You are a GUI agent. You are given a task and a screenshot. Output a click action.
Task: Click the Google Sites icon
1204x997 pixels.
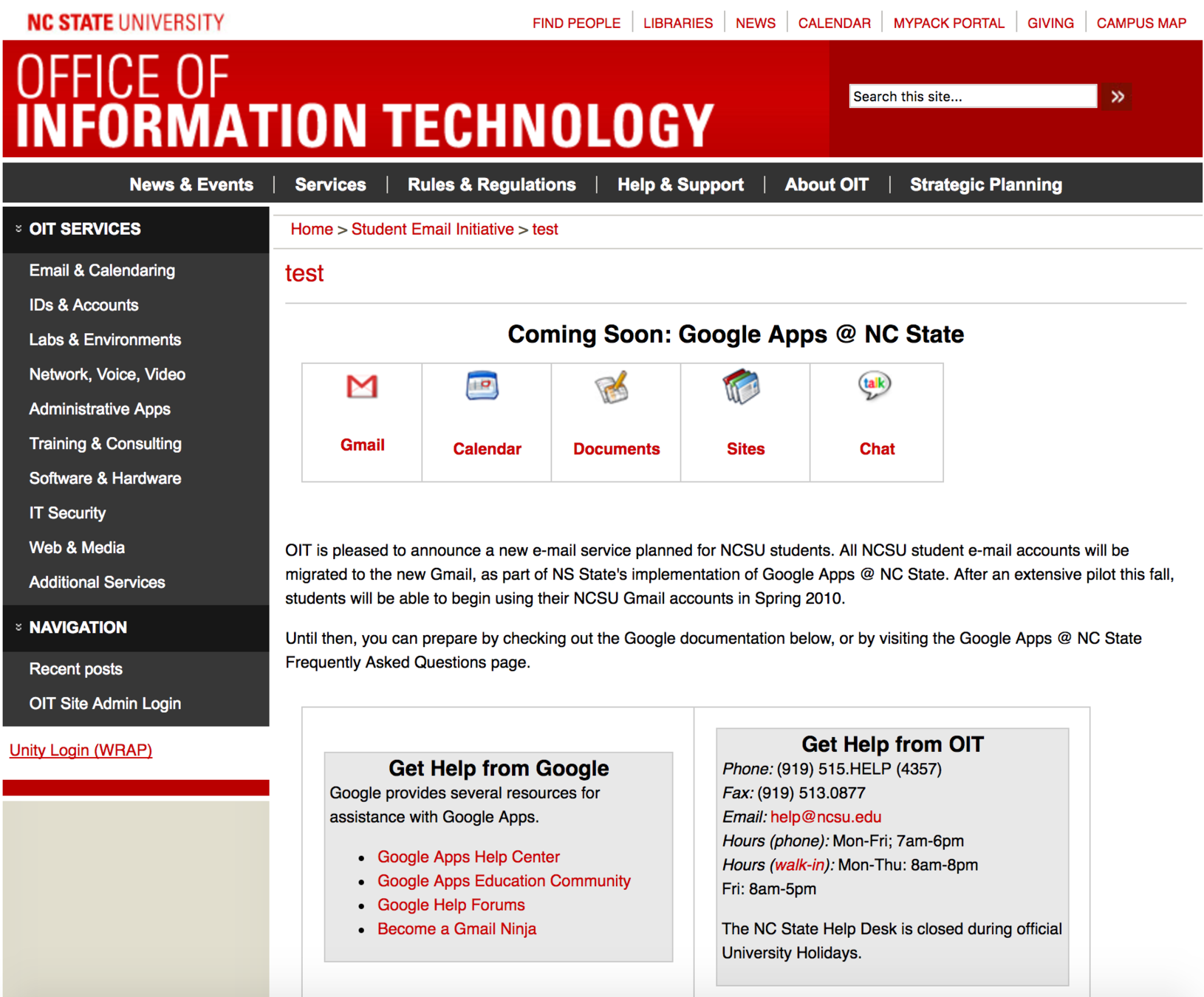[742, 387]
